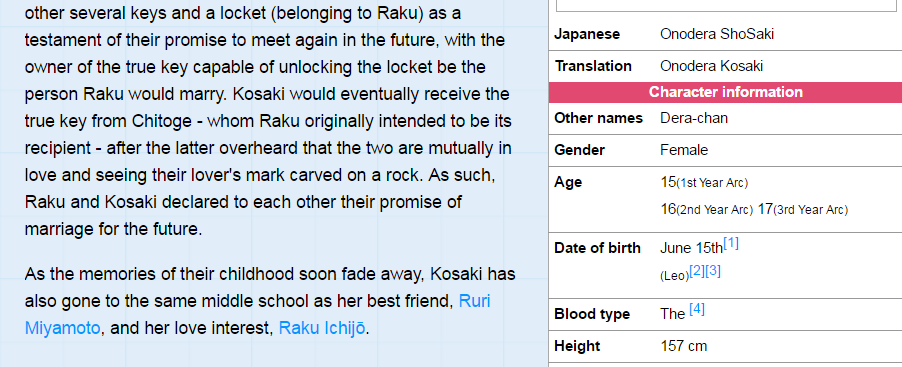Click the Age label in infobox
Image resolution: width=902 pixels, height=367 pixels.
coord(568,182)
